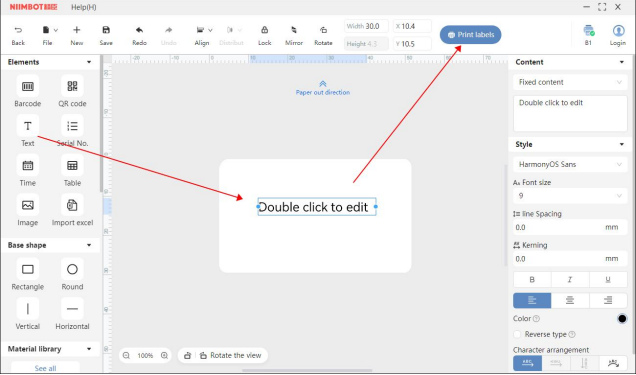This screenshot has height=375, width=636.
Task: Enable the Reverse type option
Action: tap(517, 334)
